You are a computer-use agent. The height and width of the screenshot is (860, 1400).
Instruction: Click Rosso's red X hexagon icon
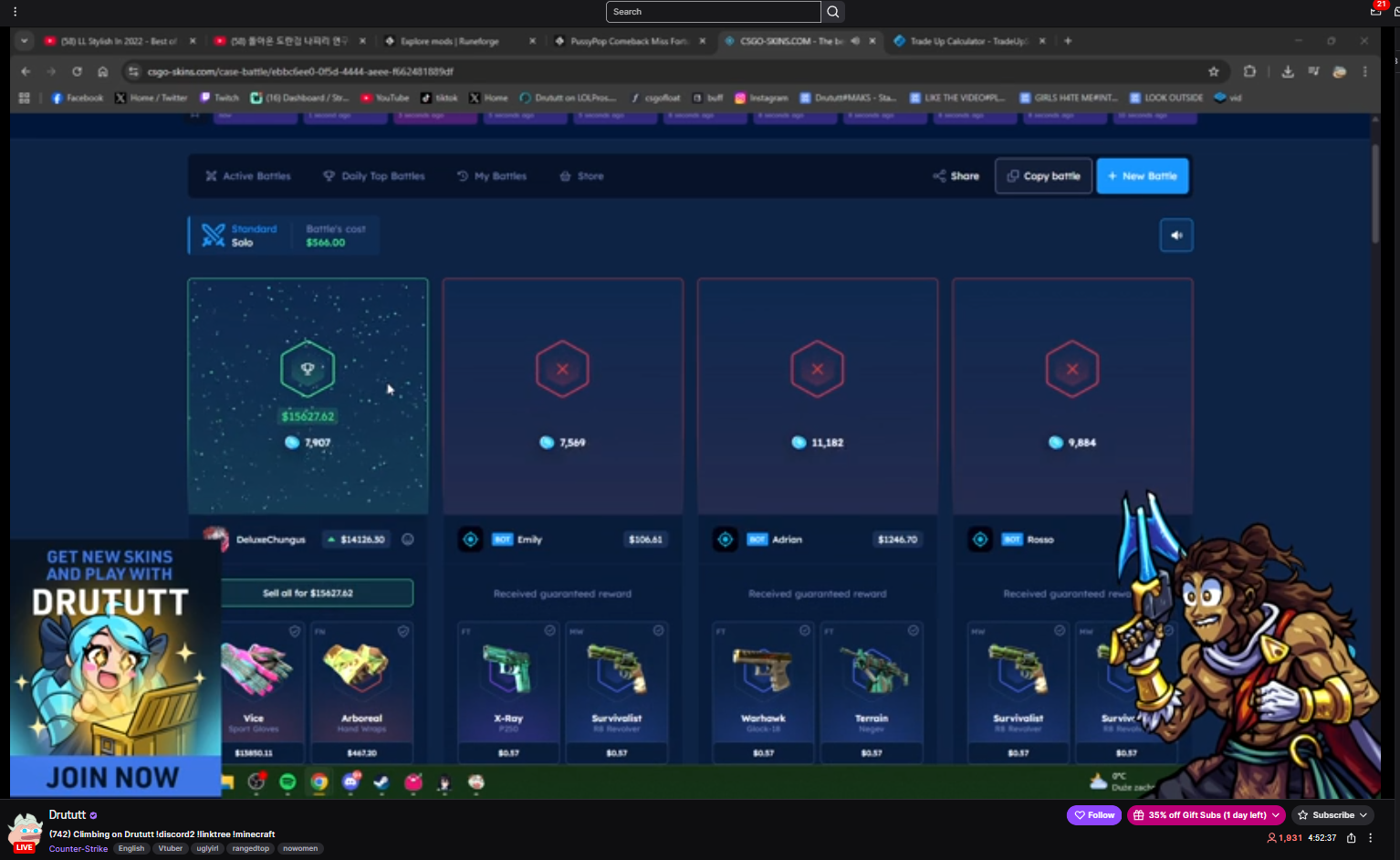click(x=1072, y=369)
